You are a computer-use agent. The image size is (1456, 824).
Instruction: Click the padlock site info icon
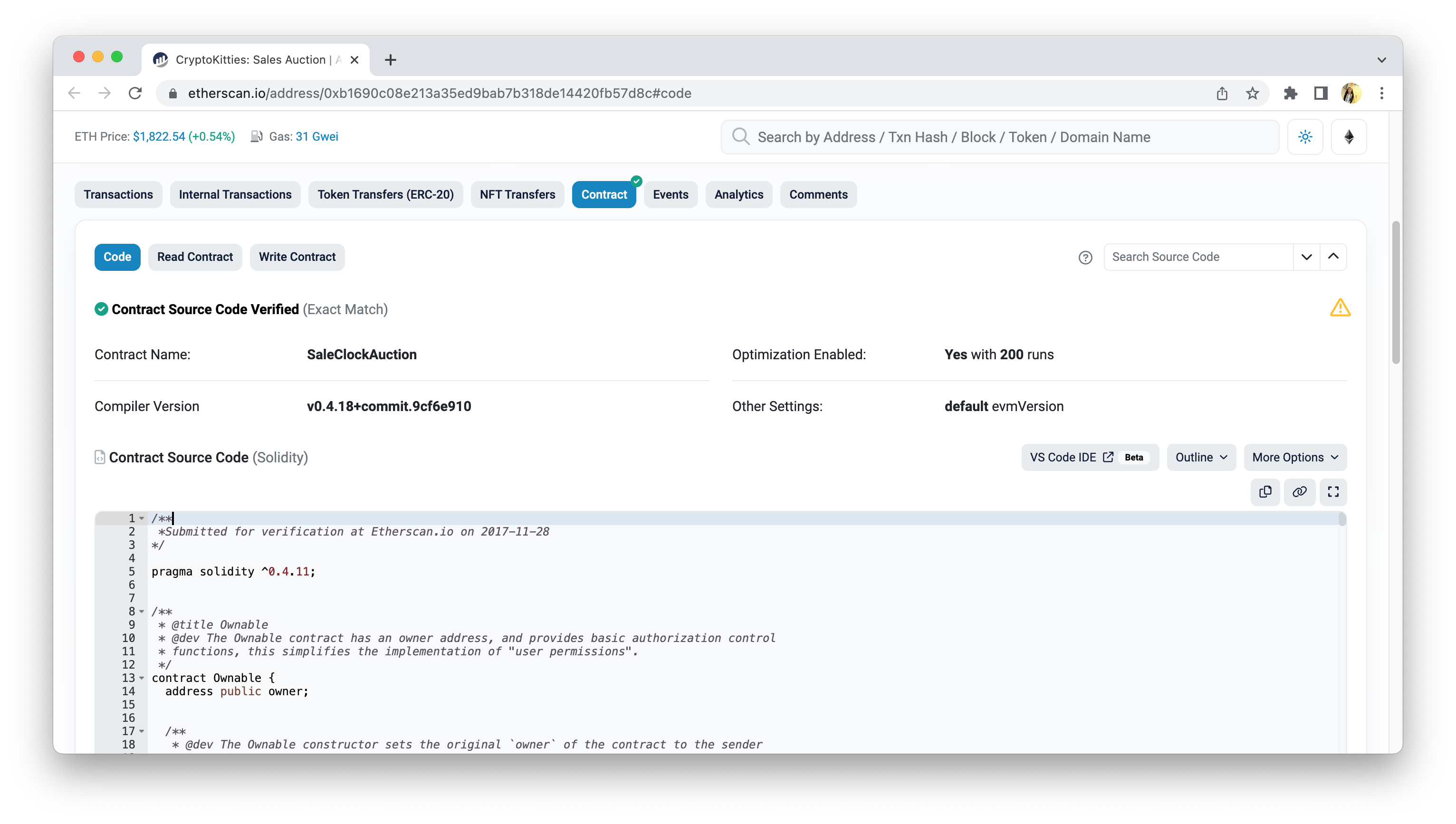click(173, 94)
